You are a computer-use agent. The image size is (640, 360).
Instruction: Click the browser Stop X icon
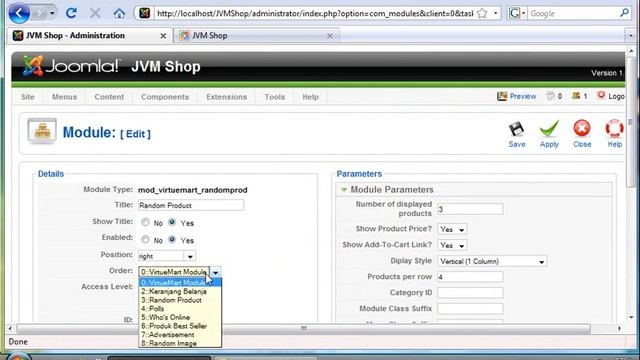pos(95,13)
